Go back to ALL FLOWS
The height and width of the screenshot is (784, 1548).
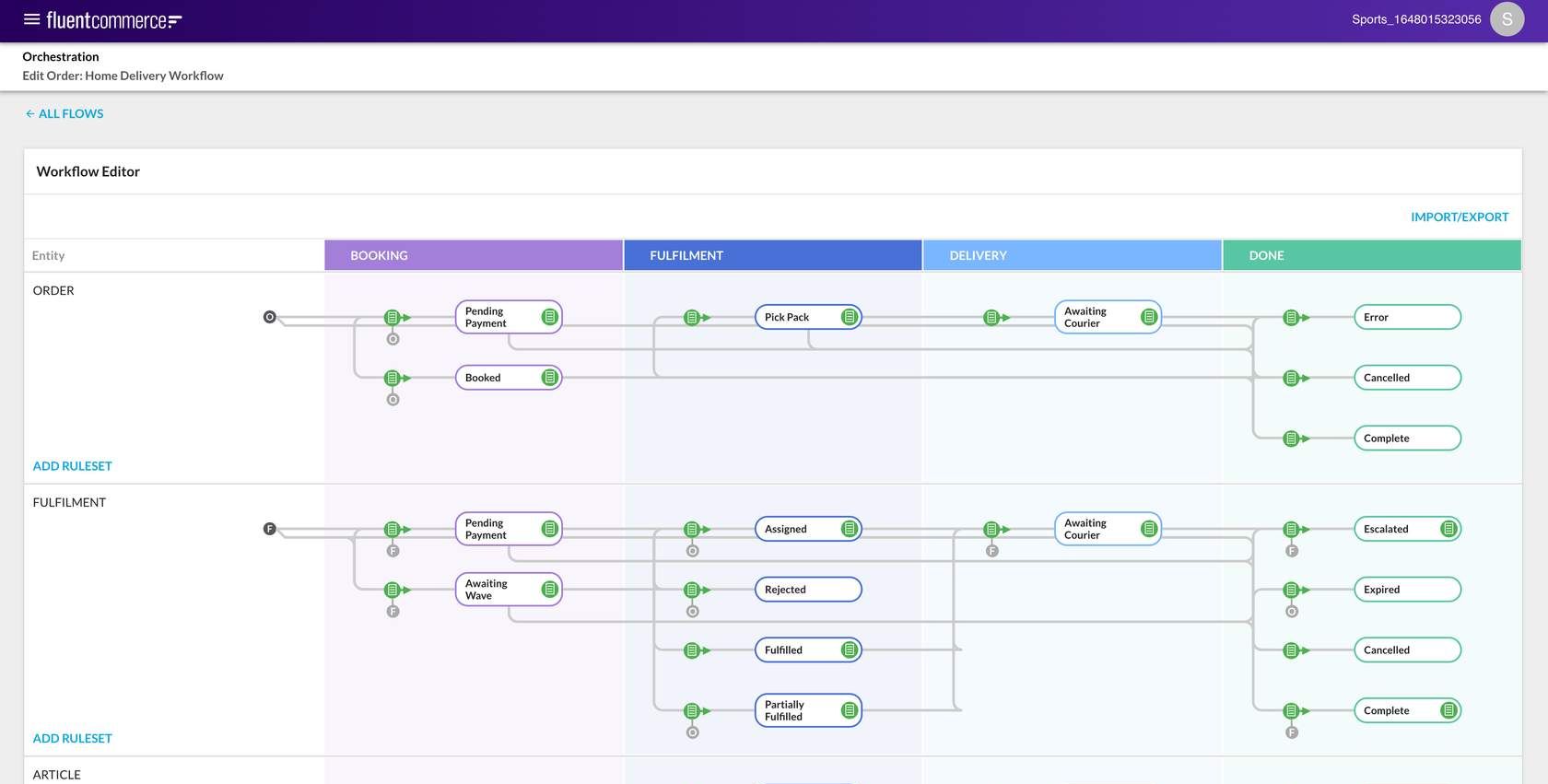pos(64,114)
